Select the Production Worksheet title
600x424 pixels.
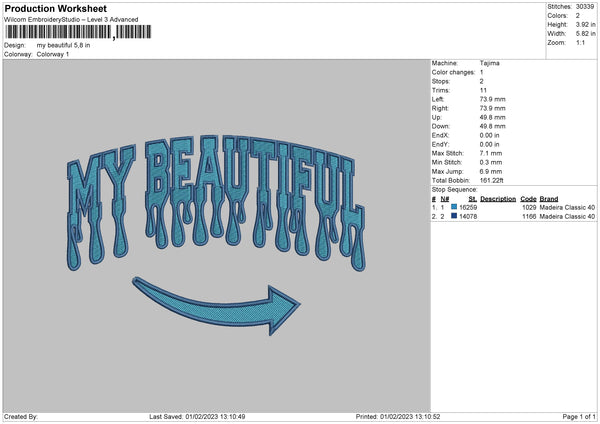pos(56,8)
